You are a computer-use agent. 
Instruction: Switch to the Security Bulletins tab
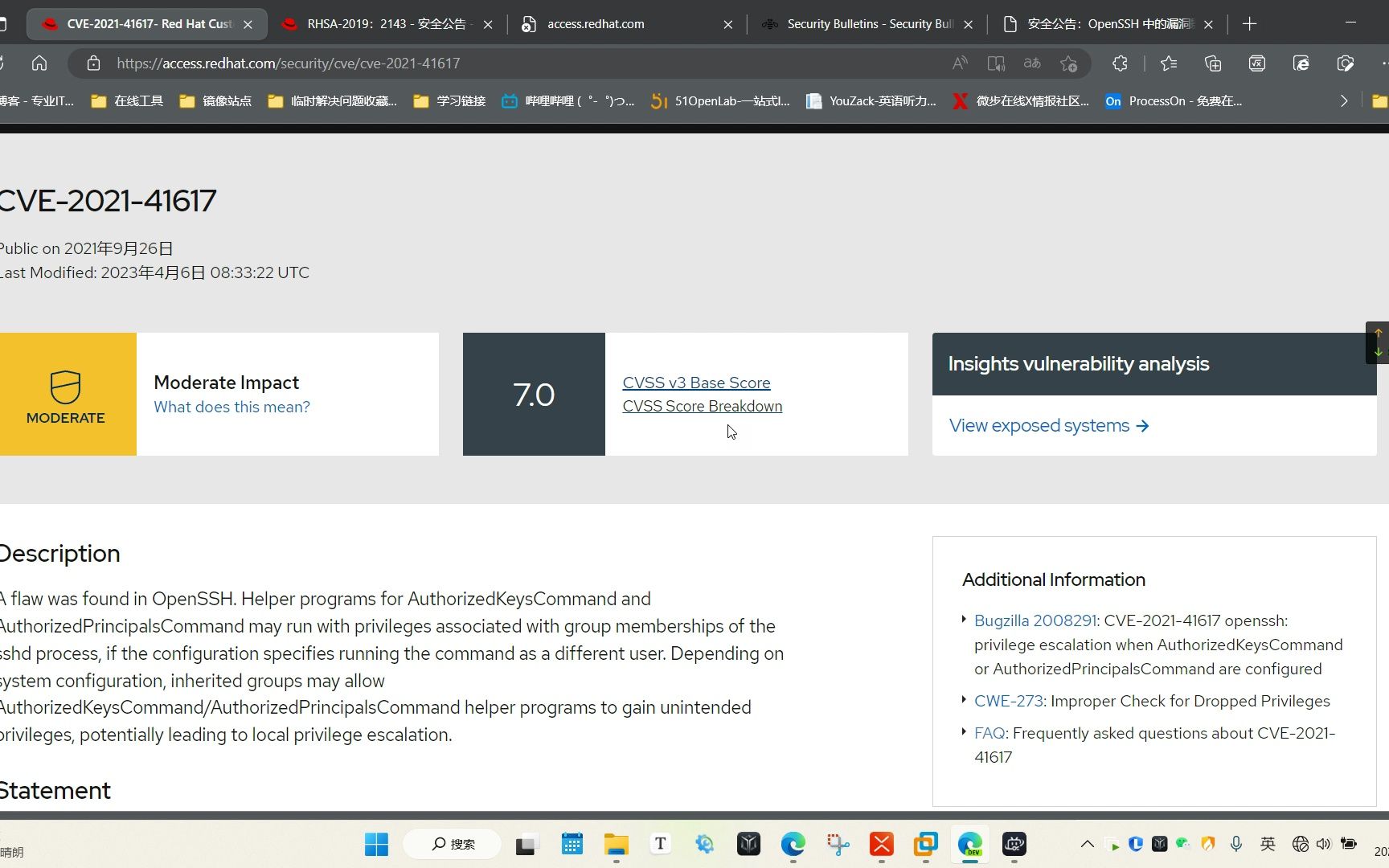point(867,24)
